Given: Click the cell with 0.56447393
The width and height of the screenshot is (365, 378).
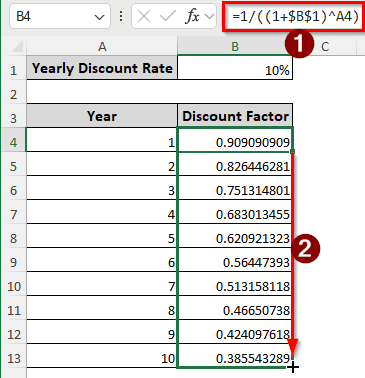Looking at the screenshot, I should (235, 260).
